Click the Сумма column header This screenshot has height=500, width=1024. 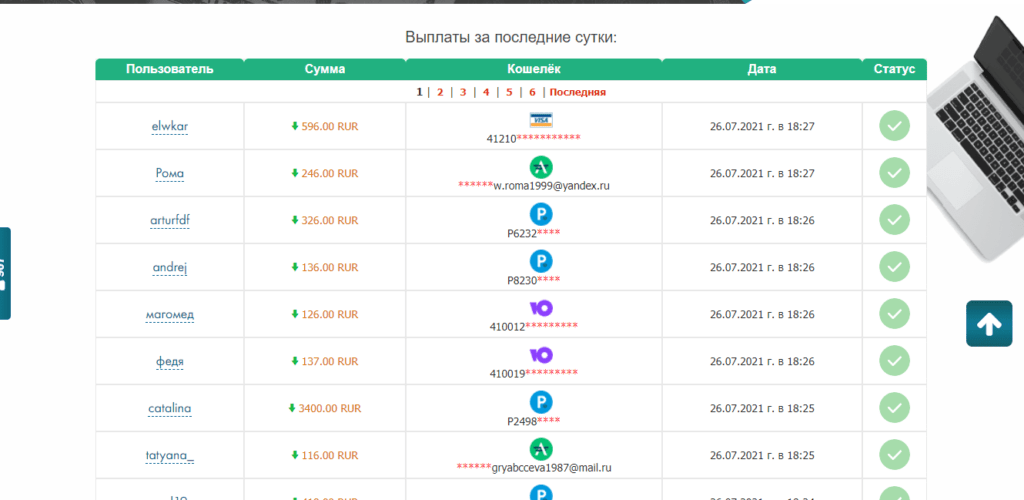coord(325,69)
